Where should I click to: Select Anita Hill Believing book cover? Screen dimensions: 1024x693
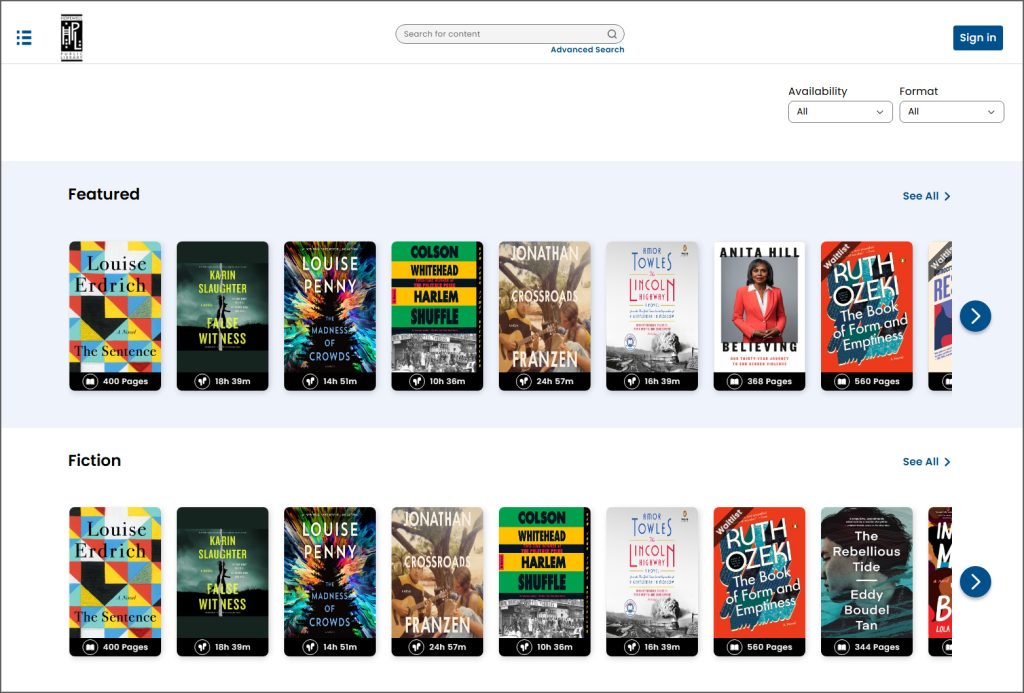point(759,307)
